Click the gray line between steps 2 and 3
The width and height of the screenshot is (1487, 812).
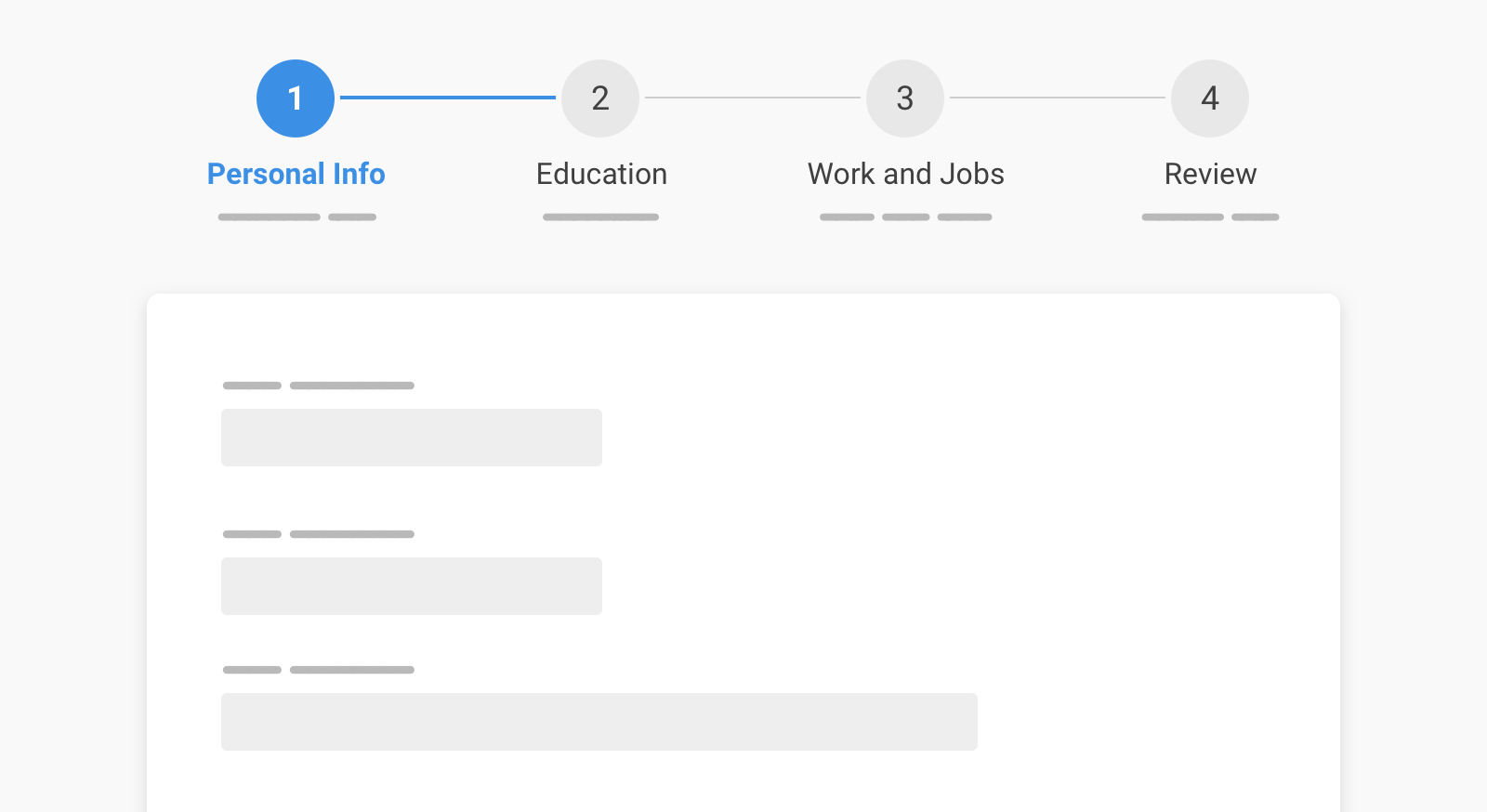[753, 98]
